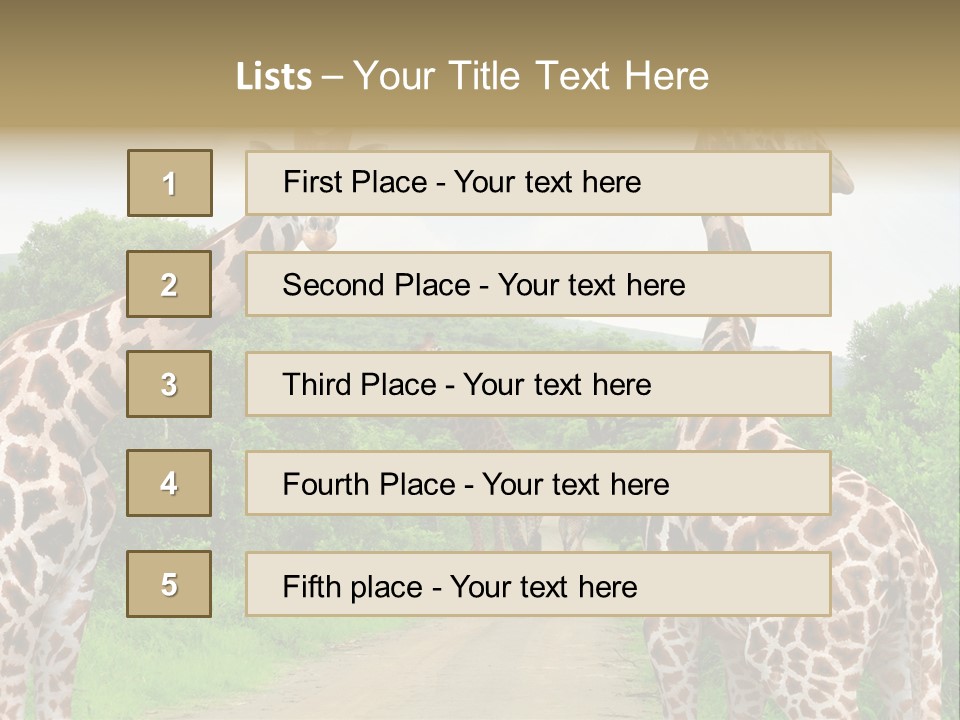The width and height of the screenshot is (960, 720).
Task: Click the number 2 box
Action: [x=169, y=284]
